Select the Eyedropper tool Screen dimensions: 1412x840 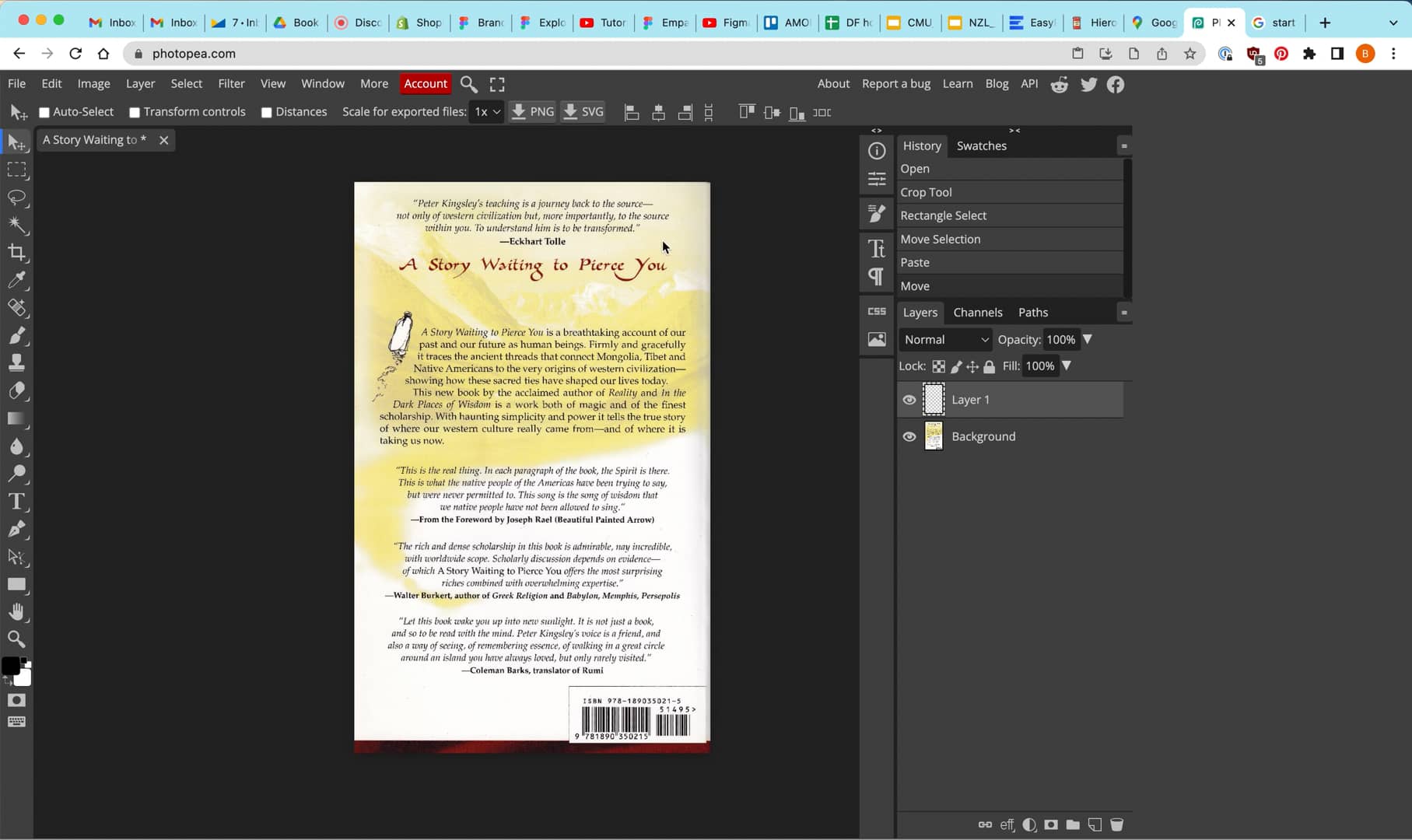[18, 281]
